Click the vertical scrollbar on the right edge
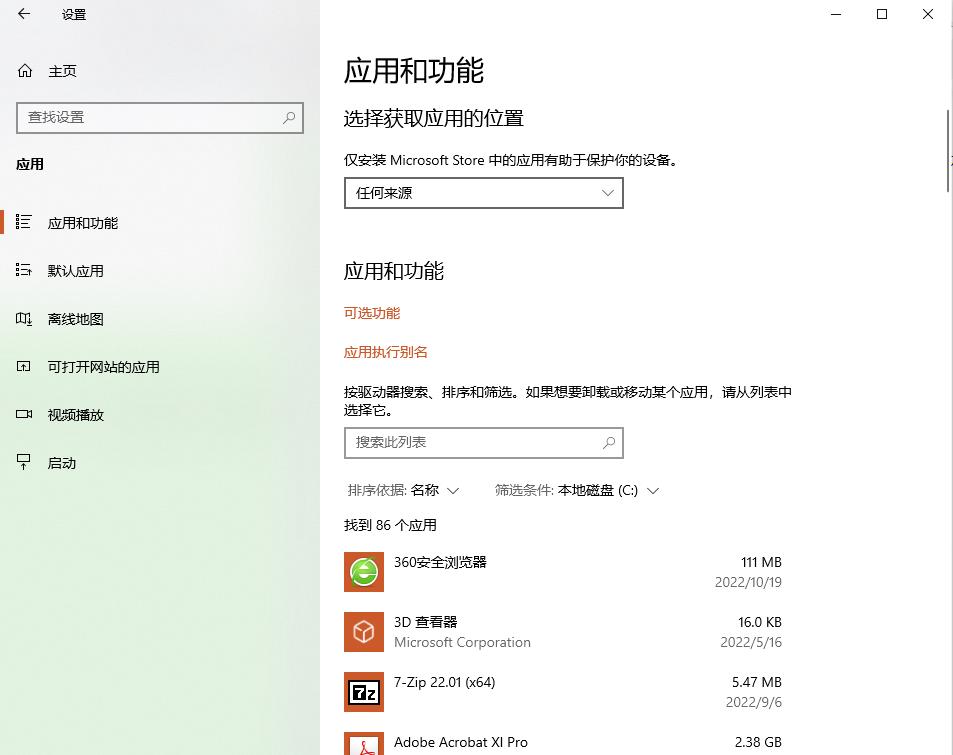The image size is (953, 755). click(946, 150)
